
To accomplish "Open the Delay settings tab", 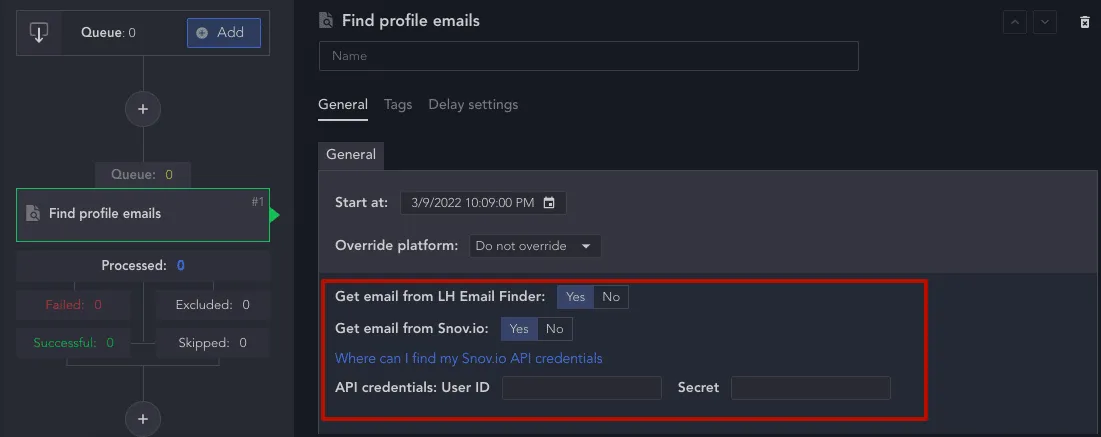I will [x=473, y=105].
